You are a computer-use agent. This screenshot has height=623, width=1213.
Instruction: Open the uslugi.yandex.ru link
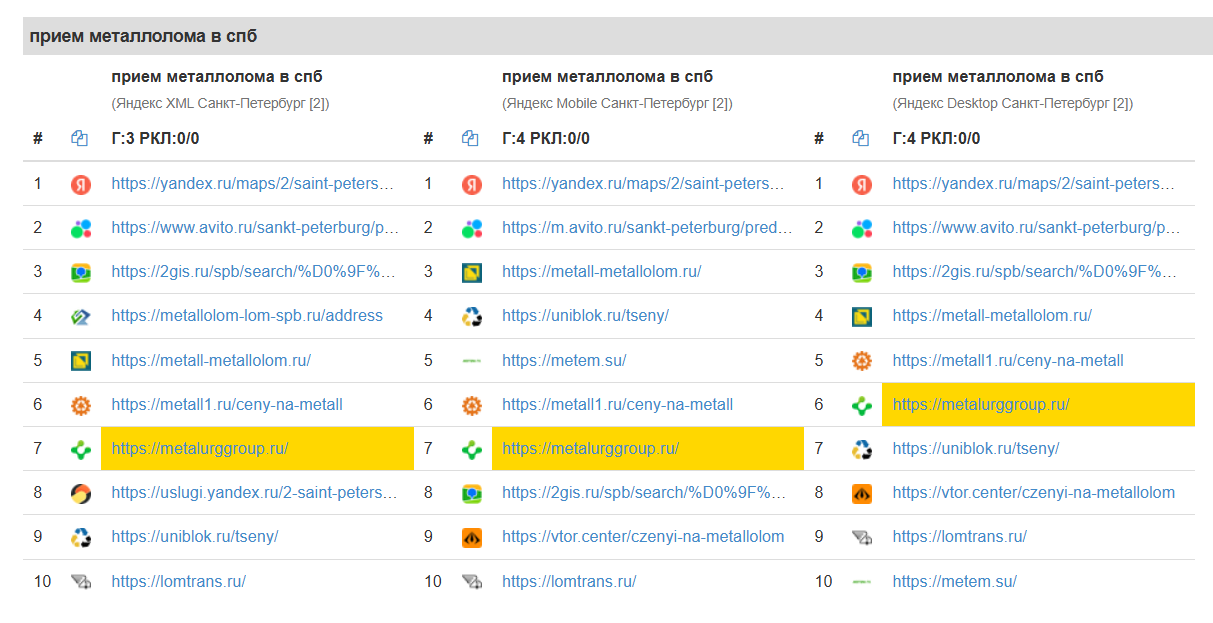tap(254, 493)
